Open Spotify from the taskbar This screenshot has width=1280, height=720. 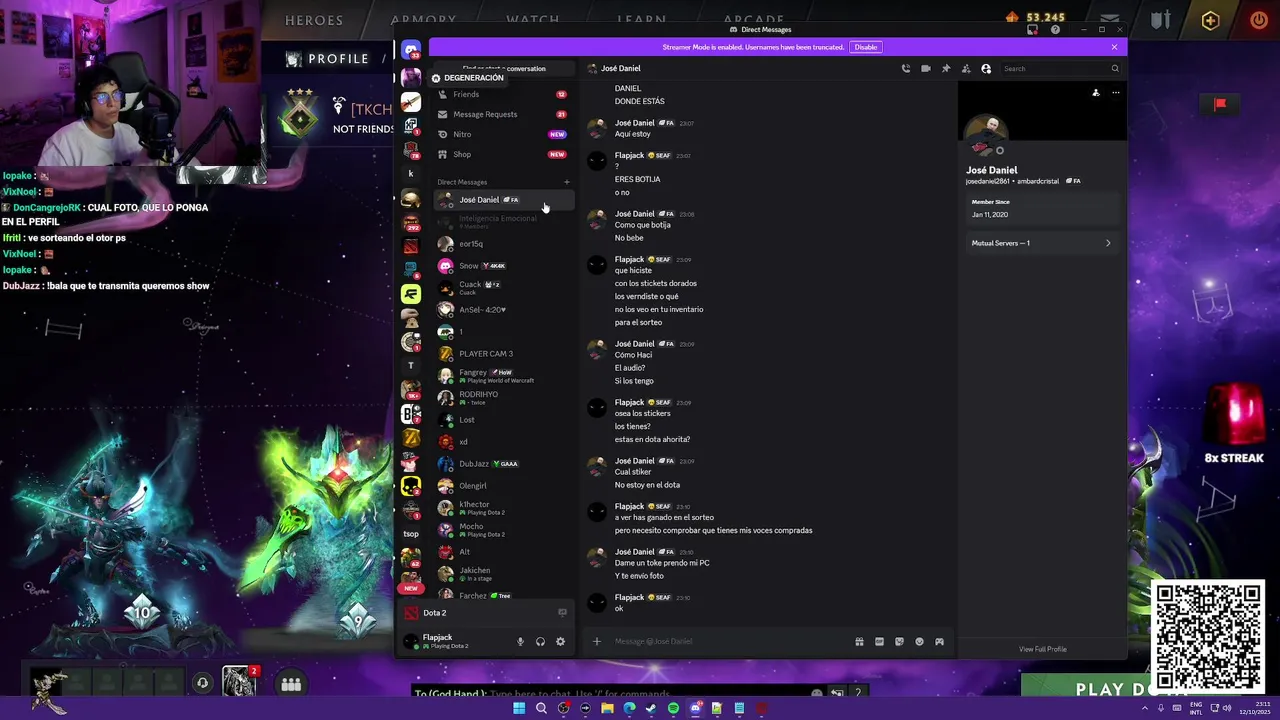(673, 708)
